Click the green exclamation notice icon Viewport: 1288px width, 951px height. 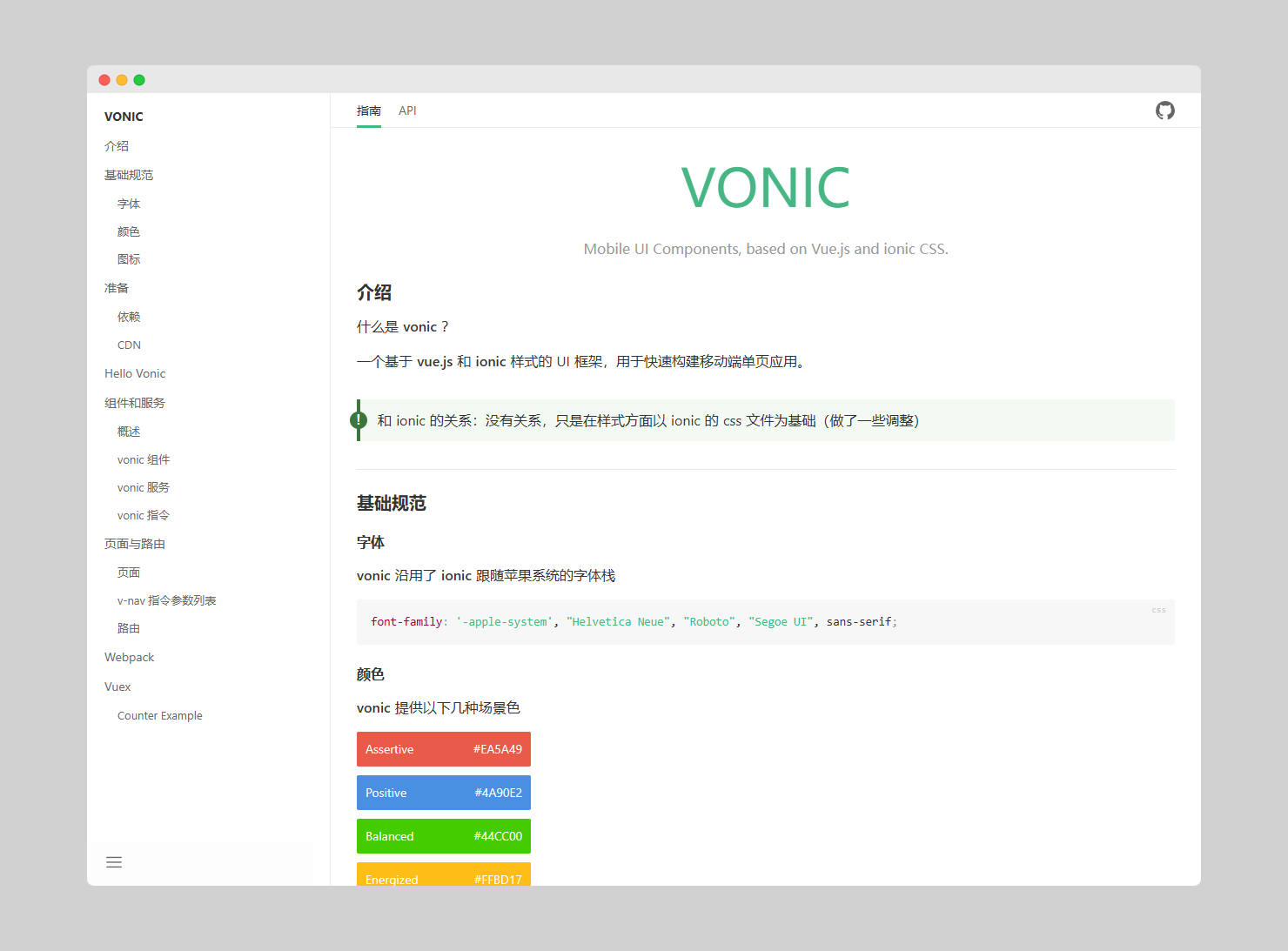point(359,420)
